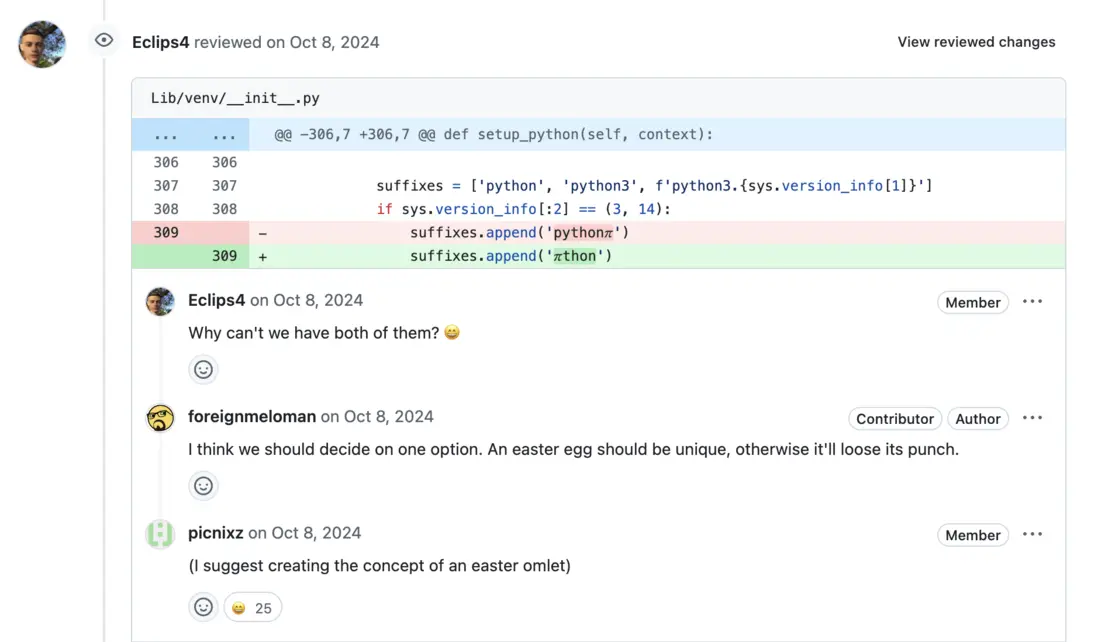Click picnixz username link

point(216,533)
